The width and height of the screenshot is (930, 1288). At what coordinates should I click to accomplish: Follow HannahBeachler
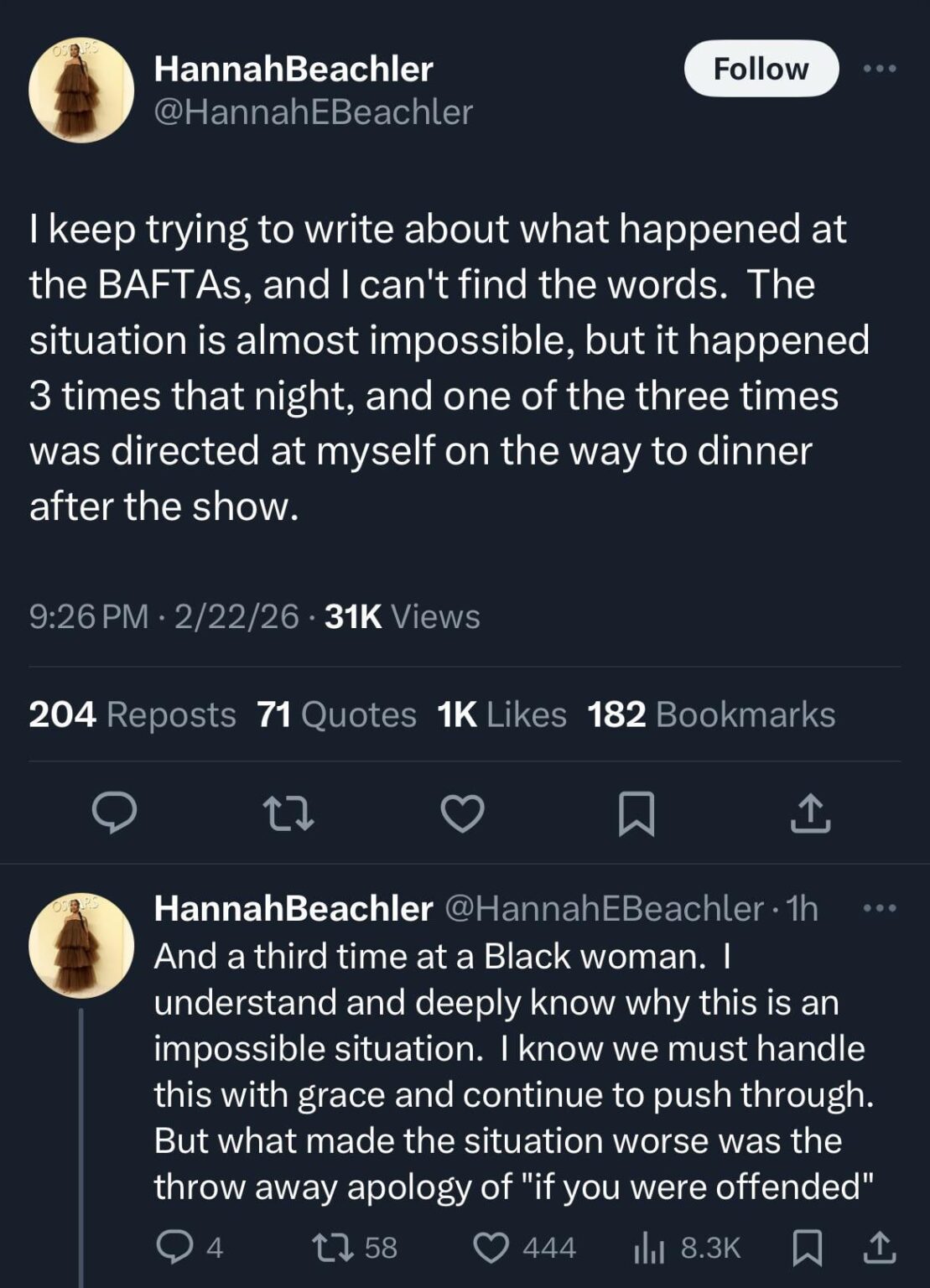[x=761, y=69]
